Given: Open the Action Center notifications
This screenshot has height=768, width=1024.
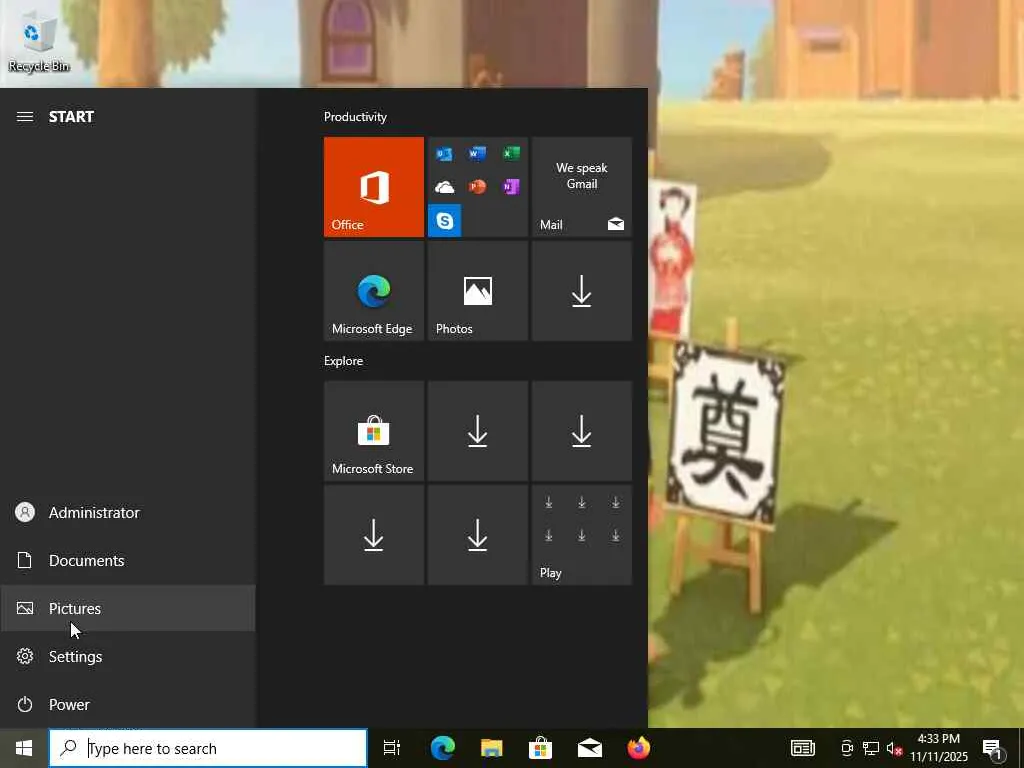Looking at the screenshot, I should [993, 748].
